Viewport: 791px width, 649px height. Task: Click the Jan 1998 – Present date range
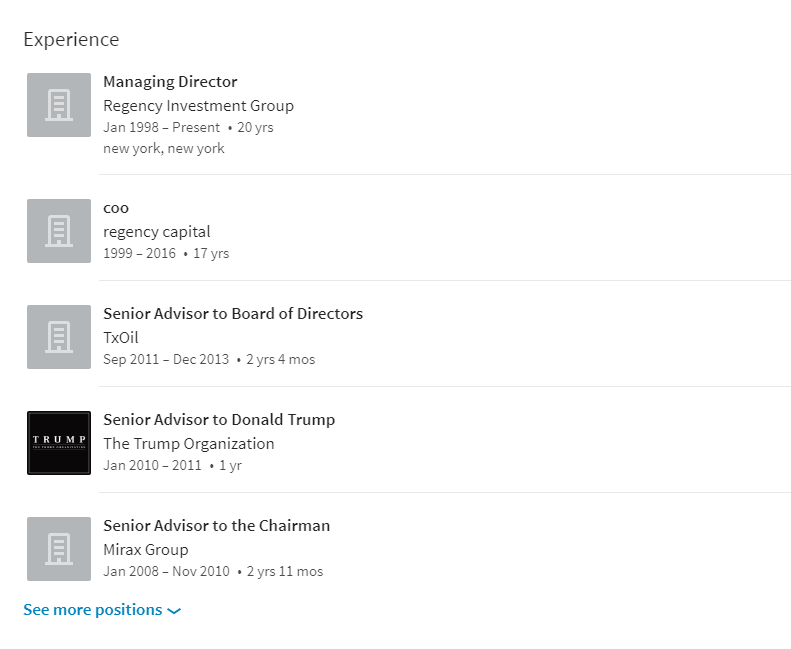pos(161,128)
